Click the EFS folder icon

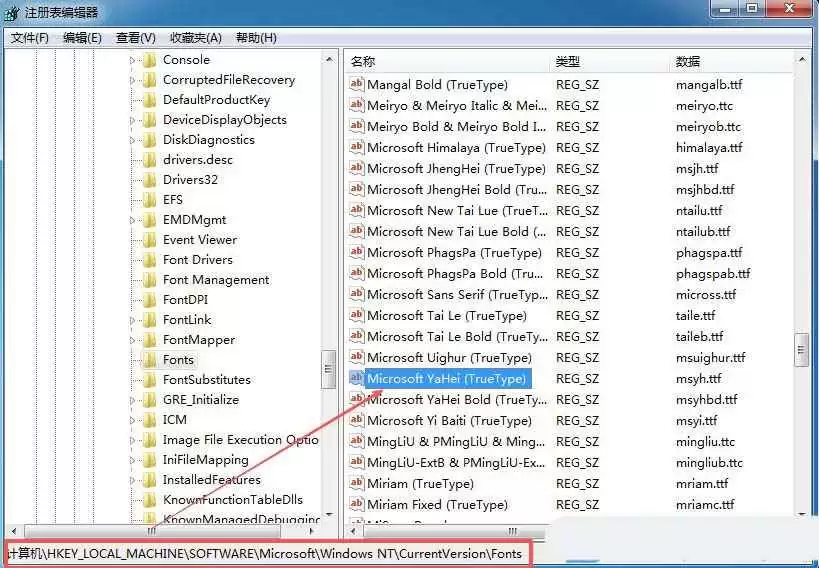tap(149, 200)
